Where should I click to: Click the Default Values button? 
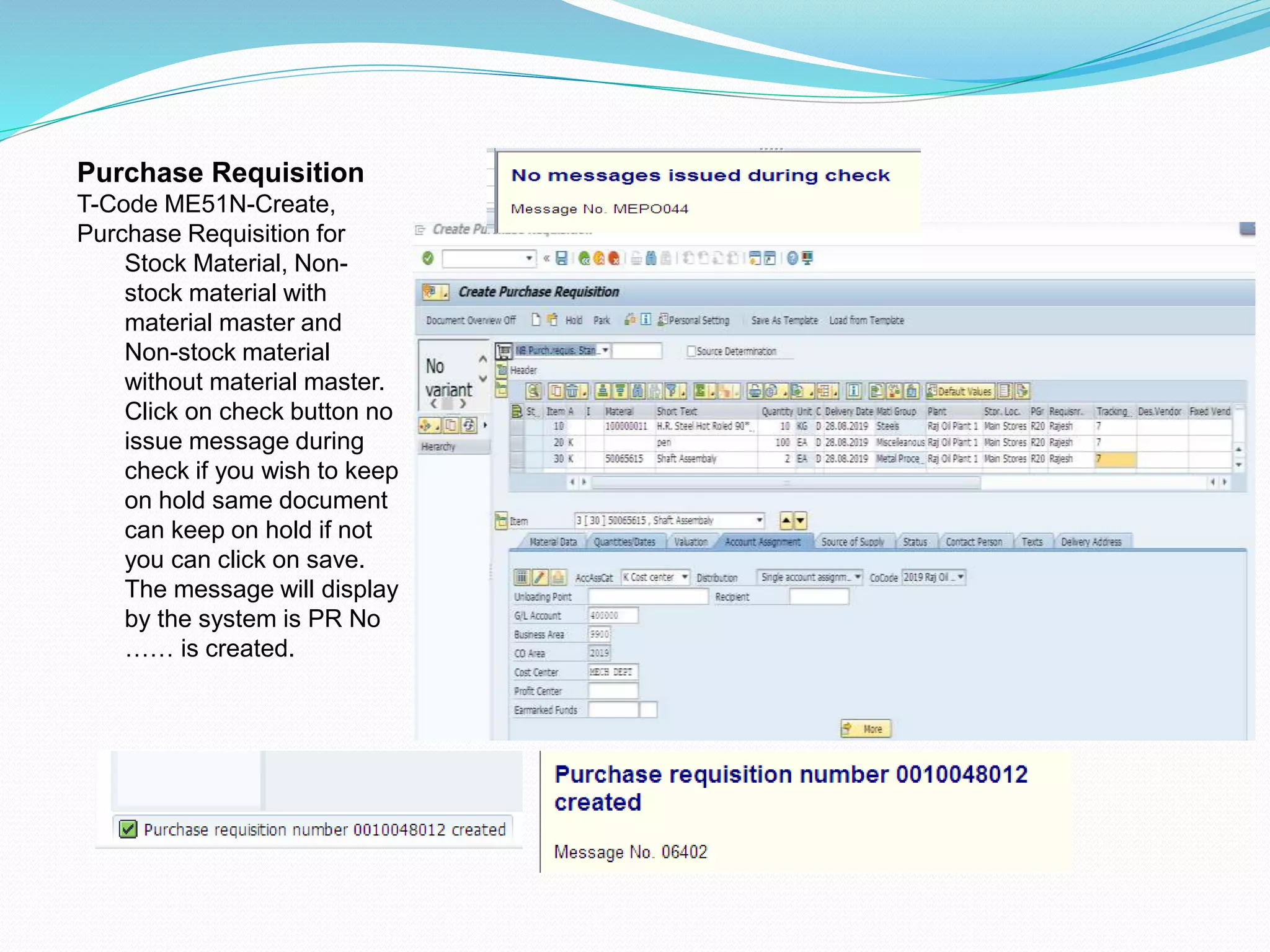point(959,391)
